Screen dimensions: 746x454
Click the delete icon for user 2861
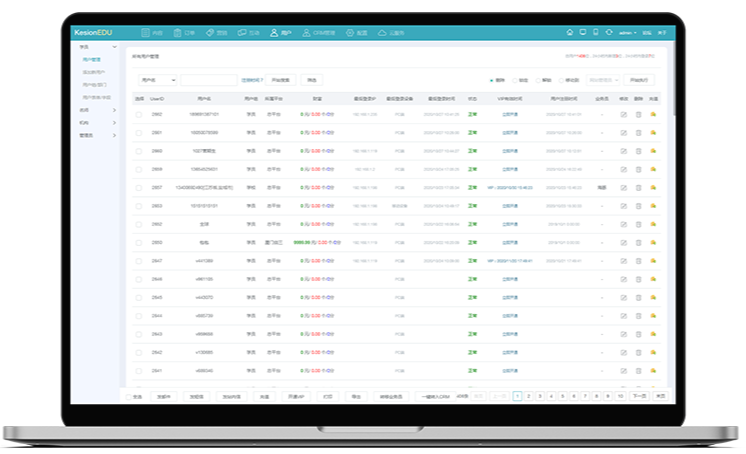(x=638, y=133)
